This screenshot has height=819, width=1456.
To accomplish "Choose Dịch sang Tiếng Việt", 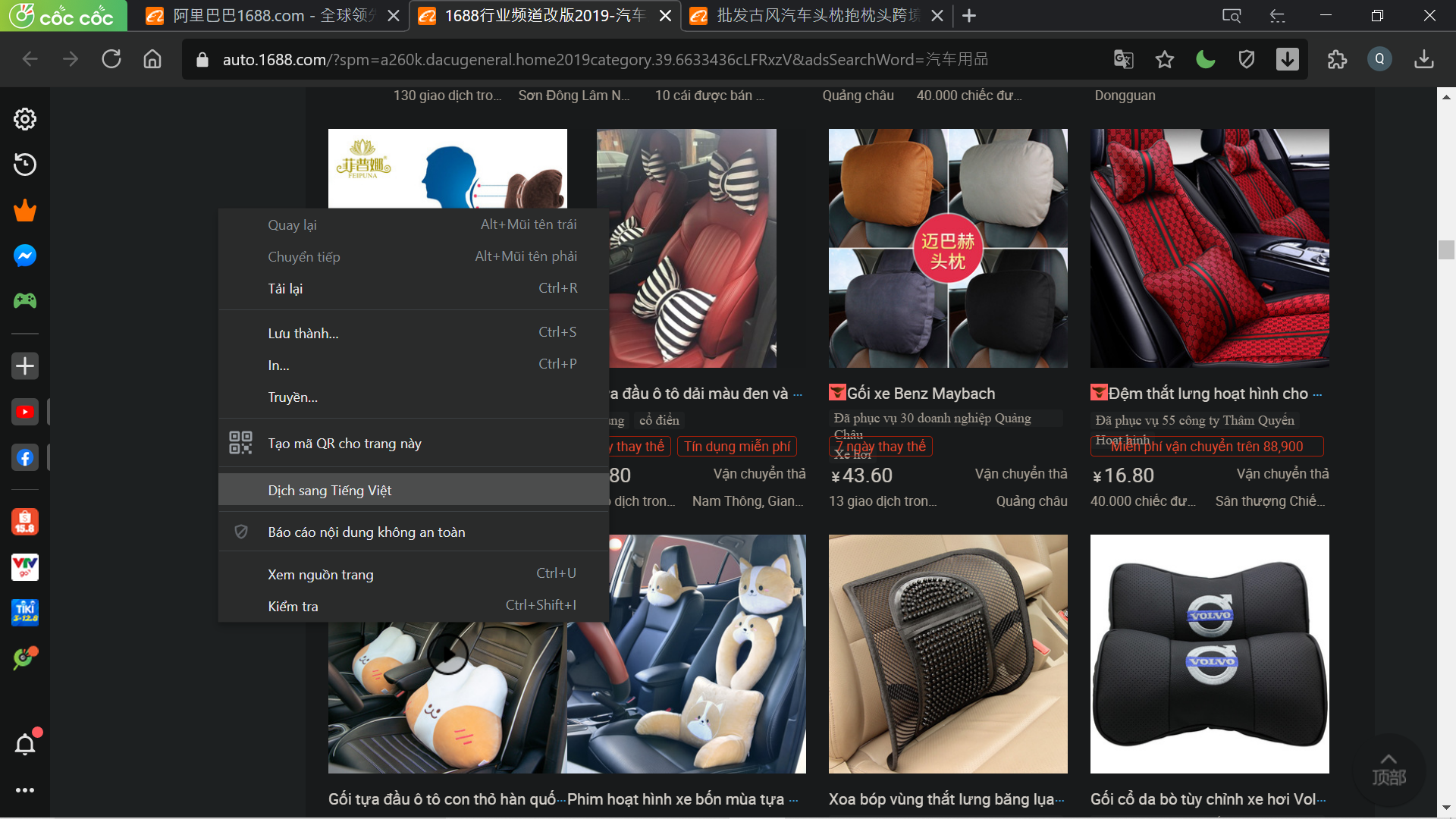I will [x=413, y=490].
